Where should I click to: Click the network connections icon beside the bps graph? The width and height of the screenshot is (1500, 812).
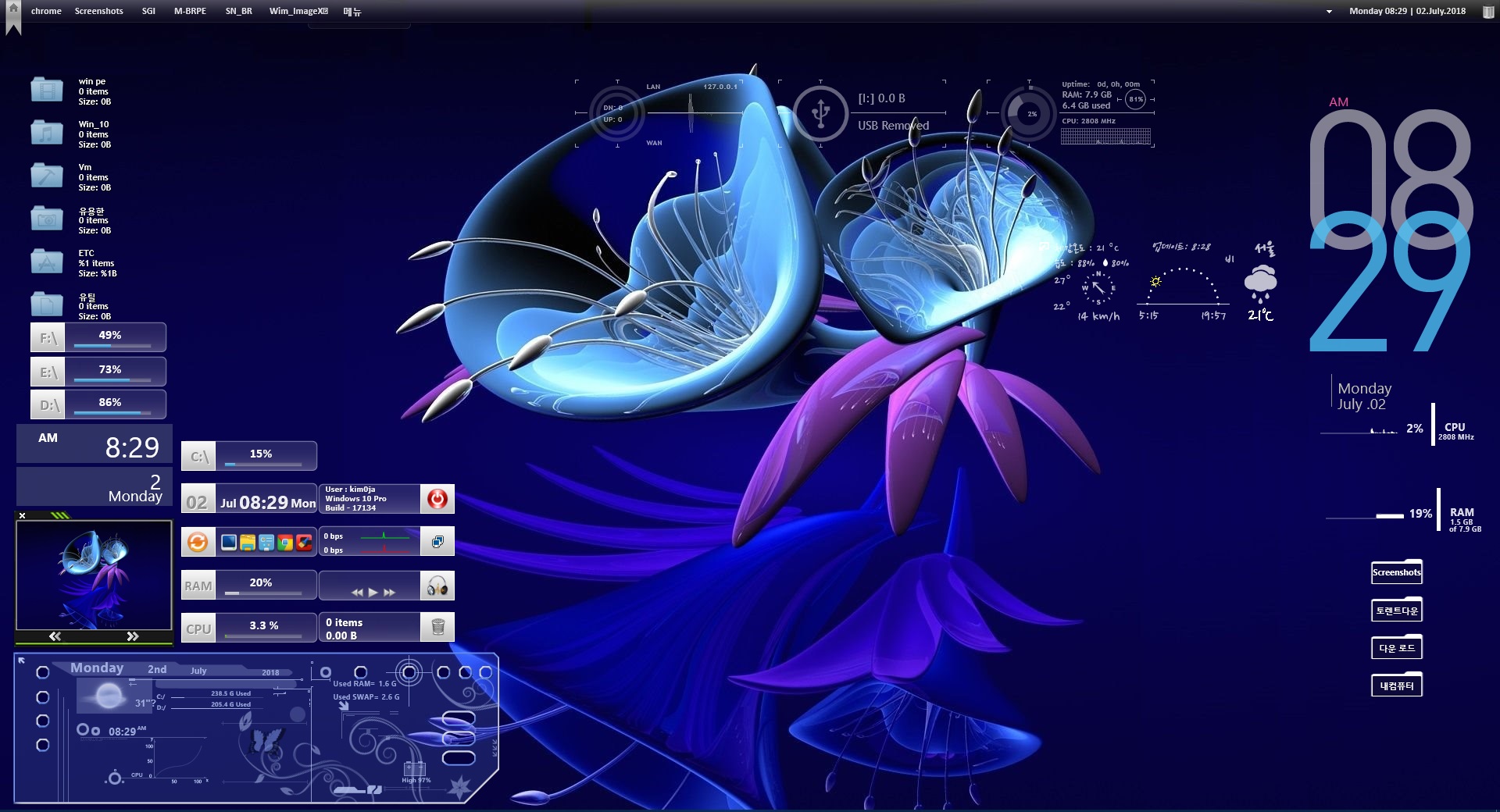tap(437, 542)
